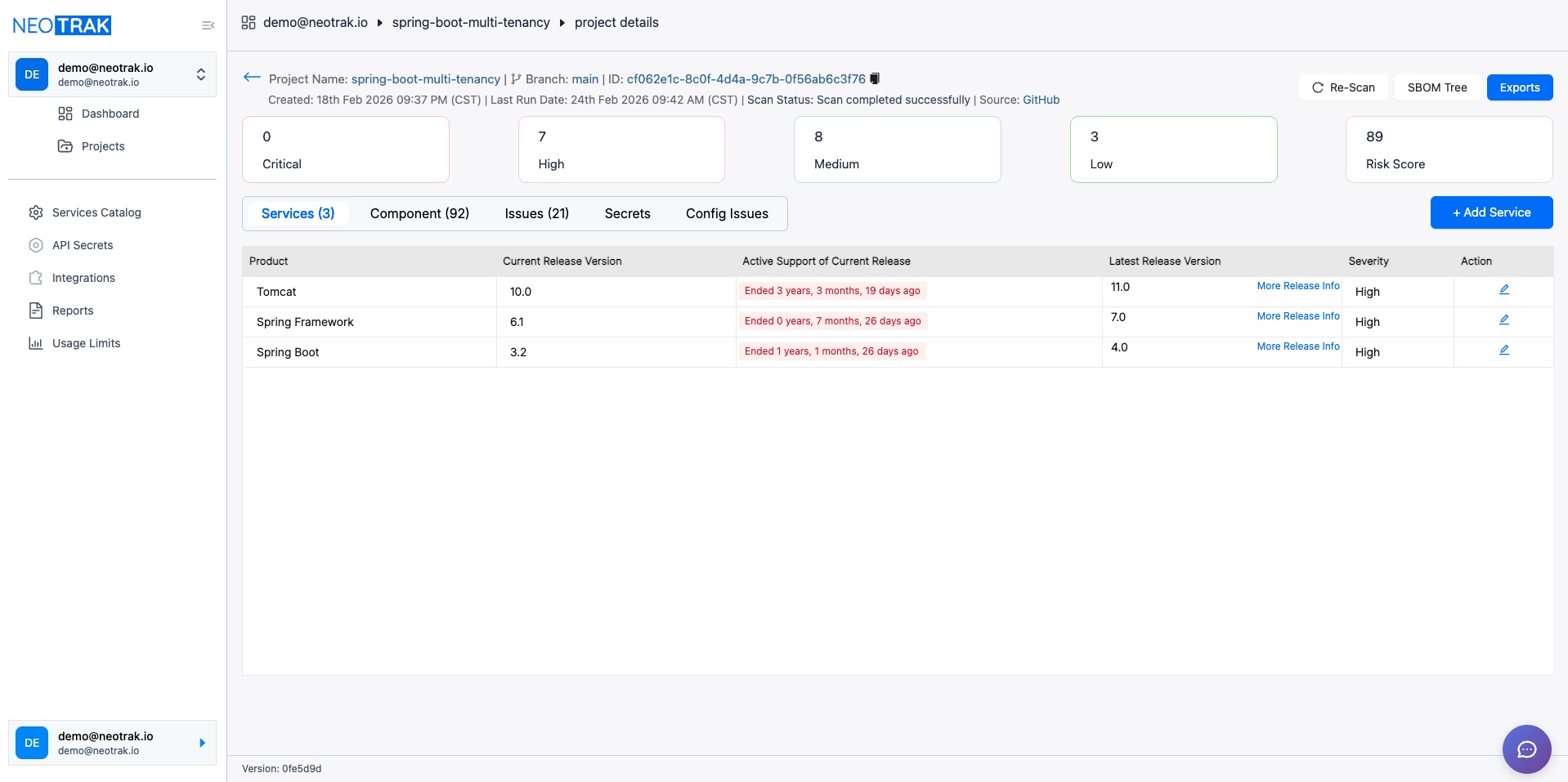
Task: Expand the demo@neotrak.io account switcher
Action: (200, 74)
